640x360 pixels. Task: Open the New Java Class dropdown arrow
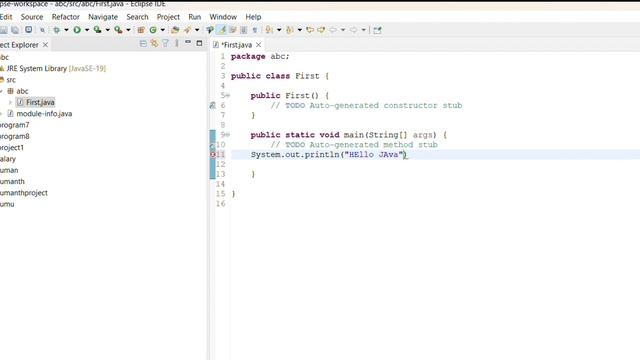pos(162,30)
